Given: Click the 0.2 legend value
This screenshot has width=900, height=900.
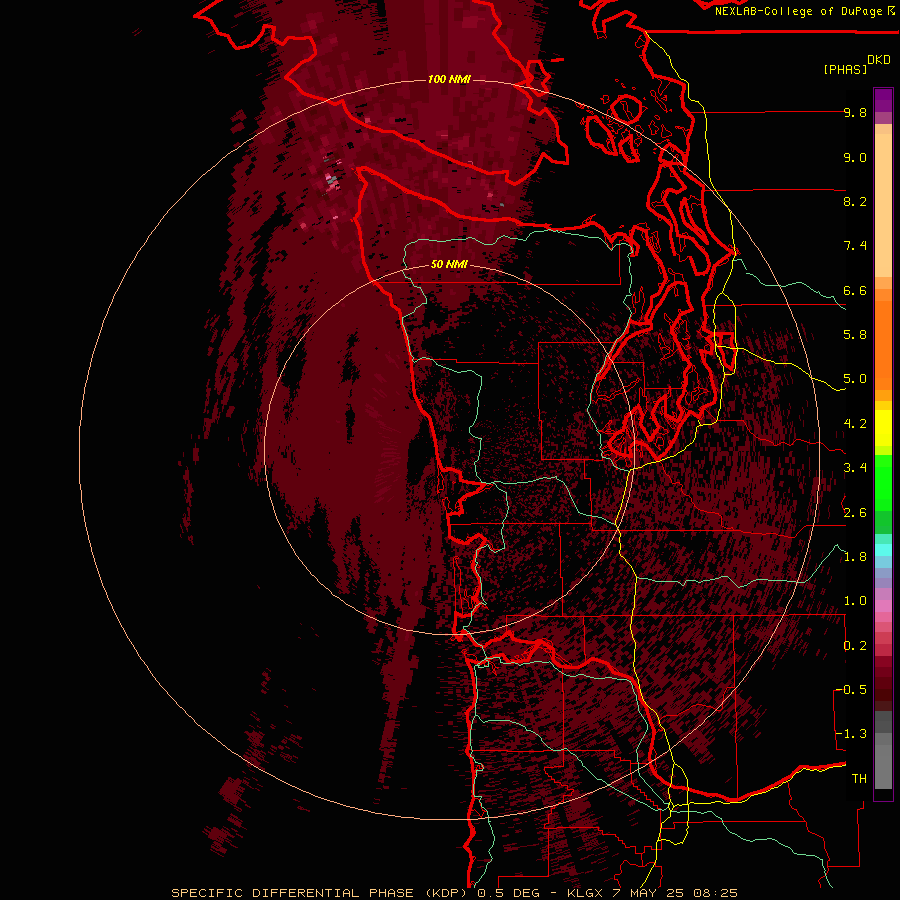Looking at the screenshot, I should tap(855, 646).
